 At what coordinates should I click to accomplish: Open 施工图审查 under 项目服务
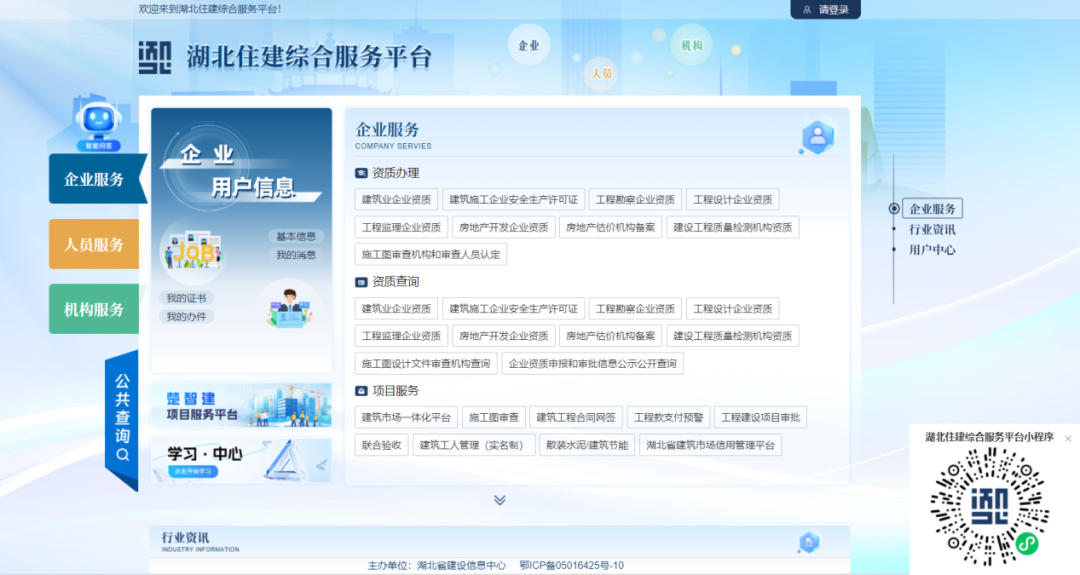pos(494,417)
